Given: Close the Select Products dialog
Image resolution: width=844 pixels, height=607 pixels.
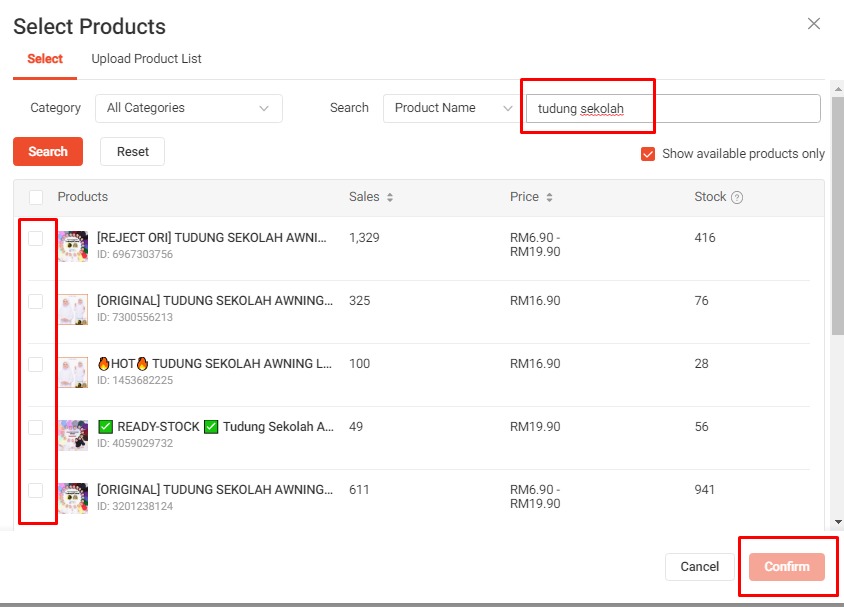Looking at the screenshot, I should (x=814, y=24).
